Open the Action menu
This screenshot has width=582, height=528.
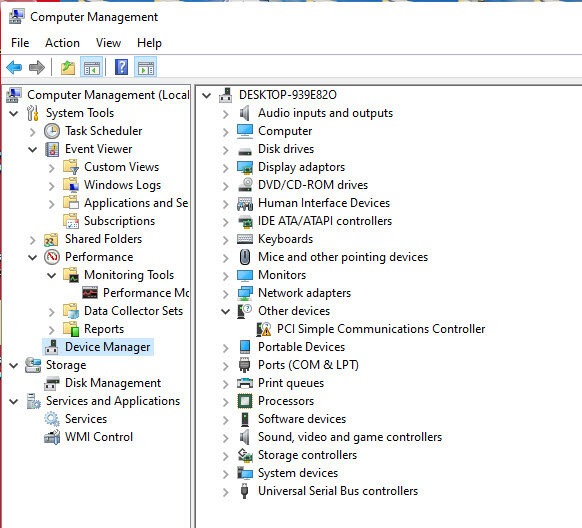62,43
